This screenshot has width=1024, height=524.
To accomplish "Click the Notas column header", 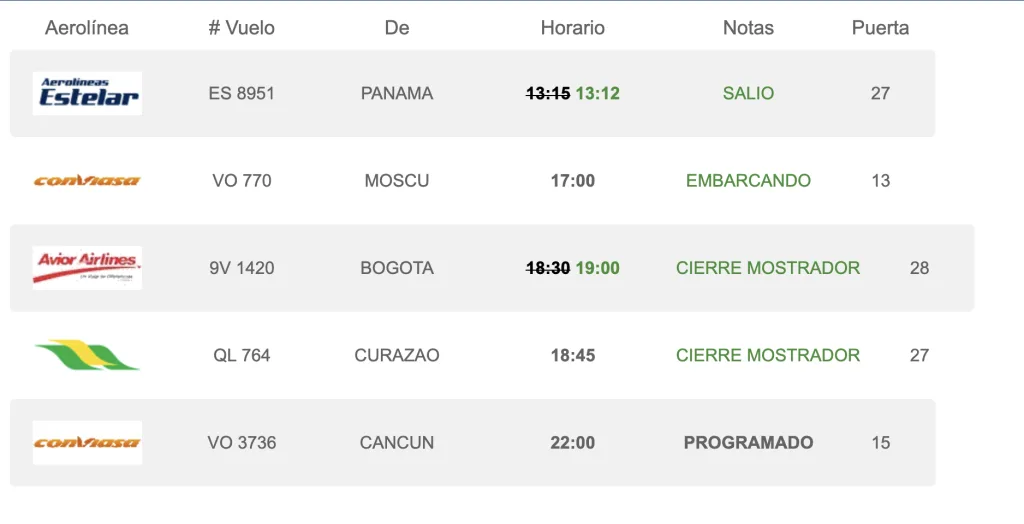I will click(x=748, y=27).
